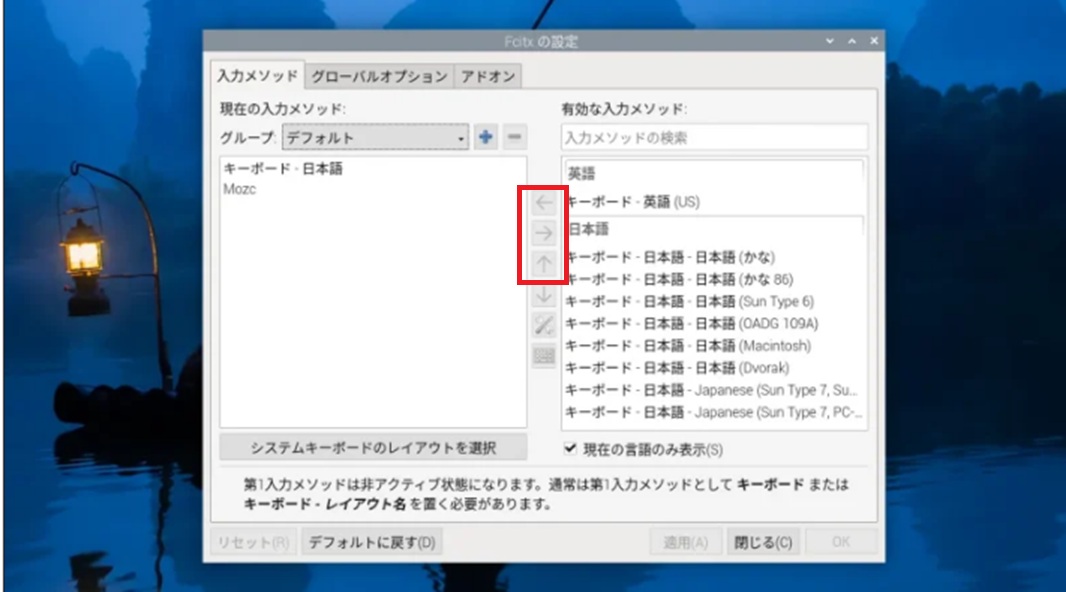Select the 入力メソッド tab
Image resolution: width=1066 pixels, height=592 pixels.
257,76
